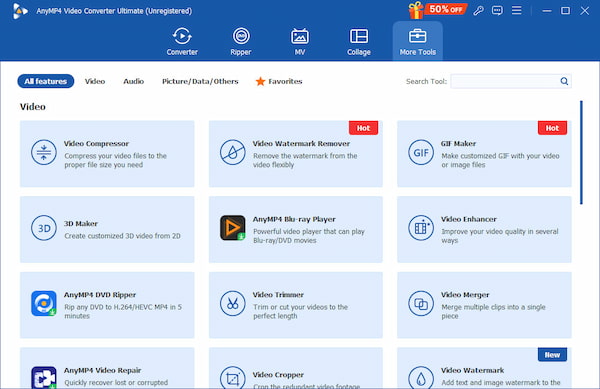Select the All features filter

click(x=46, y=81)
